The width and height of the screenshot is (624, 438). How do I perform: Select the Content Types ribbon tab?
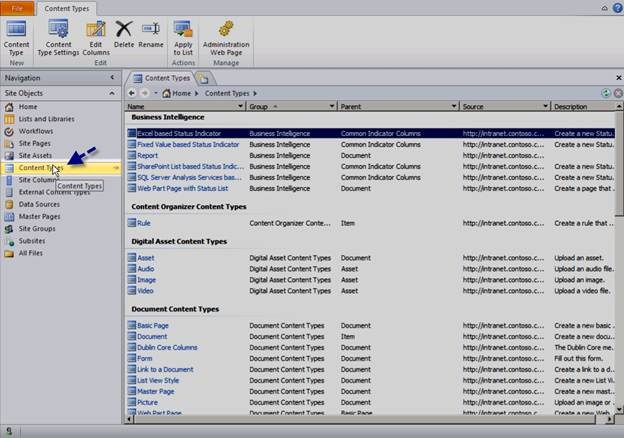[x=66, y=8]
